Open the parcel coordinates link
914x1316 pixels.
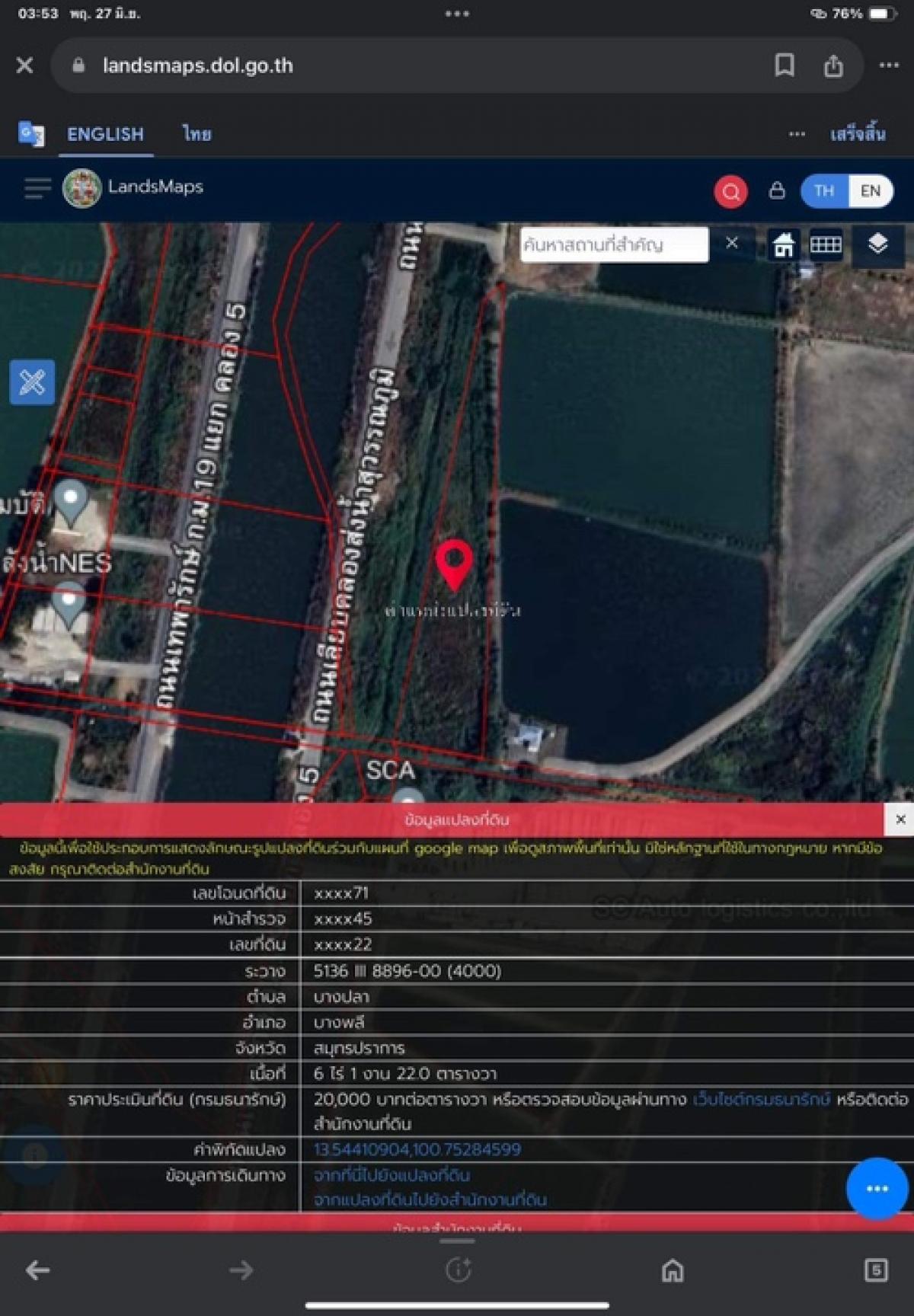point(417,1149)
